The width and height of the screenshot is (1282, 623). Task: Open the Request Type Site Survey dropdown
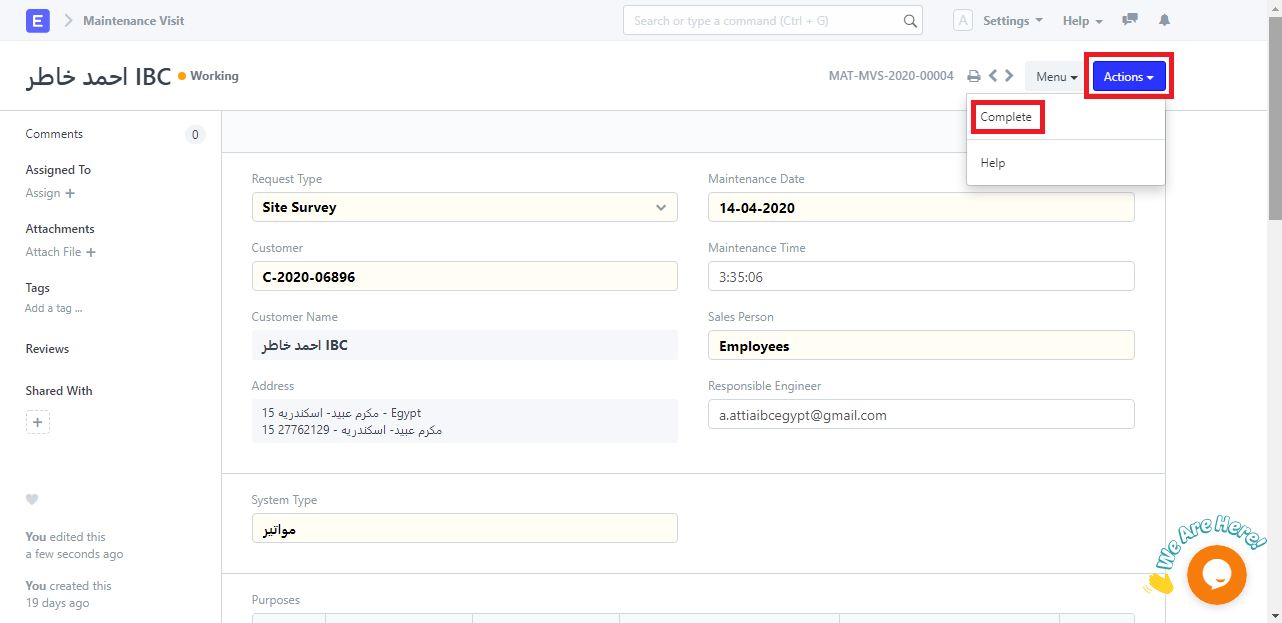pos(464,207)
